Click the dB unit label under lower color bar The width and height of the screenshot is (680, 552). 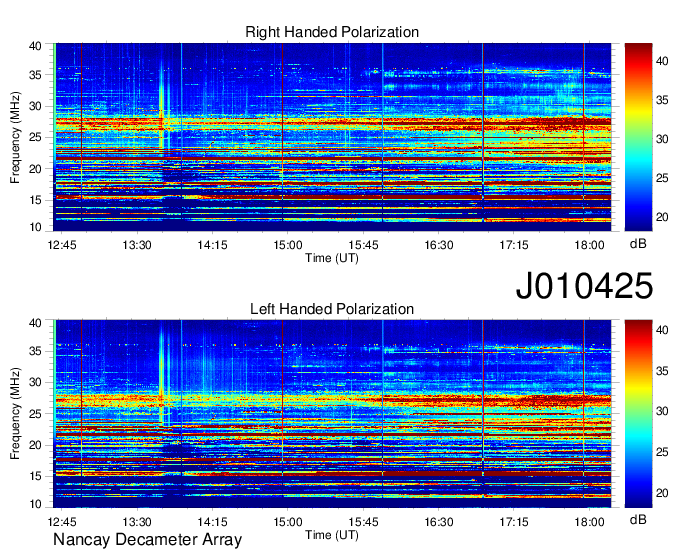click(x=638, y=519)
